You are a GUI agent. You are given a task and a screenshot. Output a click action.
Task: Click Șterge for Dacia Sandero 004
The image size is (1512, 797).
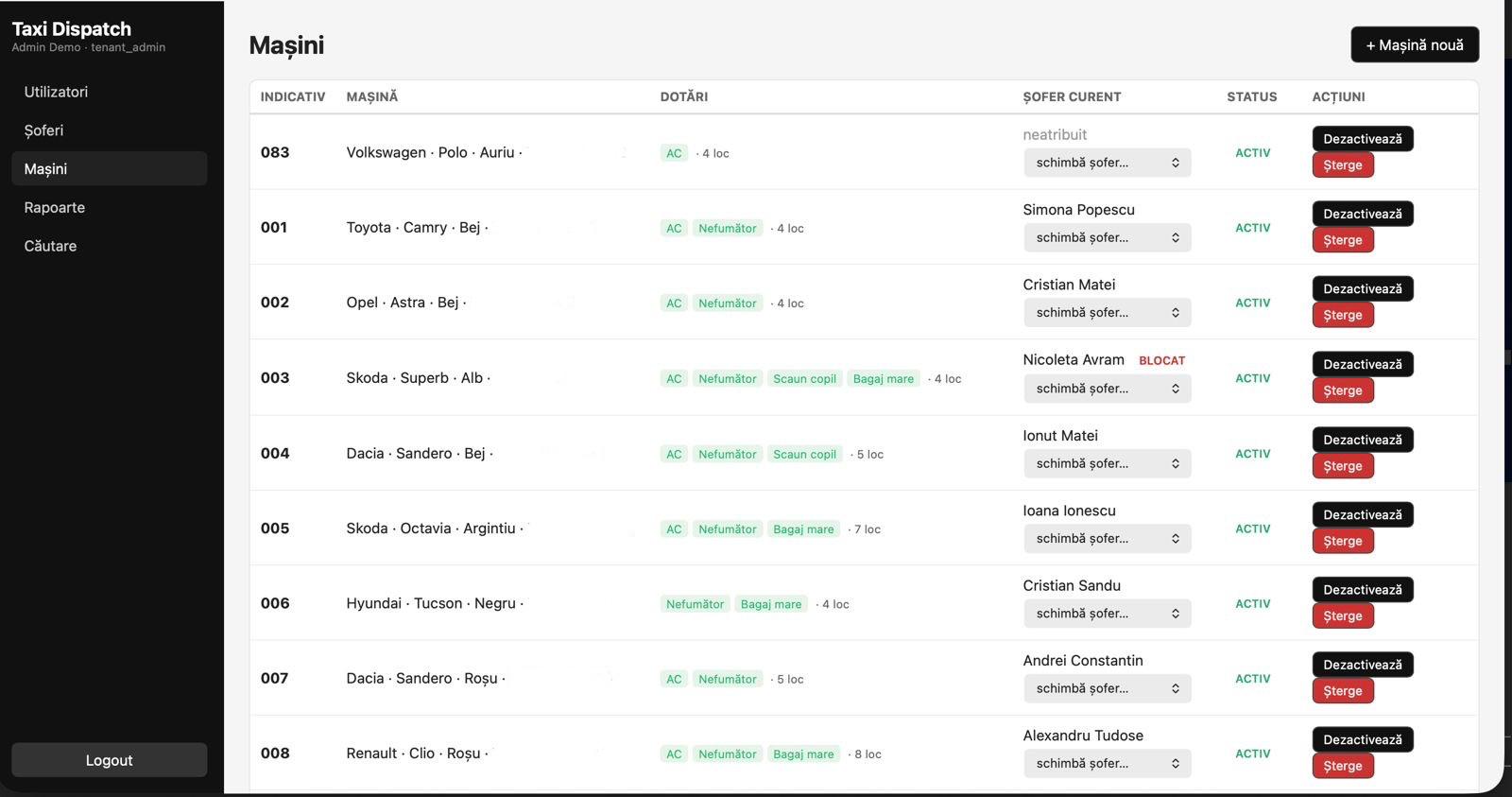[1342, 466]
